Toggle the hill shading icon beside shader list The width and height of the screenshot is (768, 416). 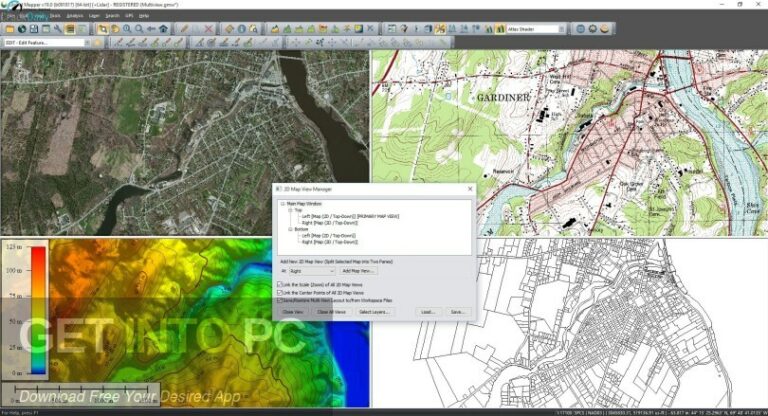(x=500, y=29)
